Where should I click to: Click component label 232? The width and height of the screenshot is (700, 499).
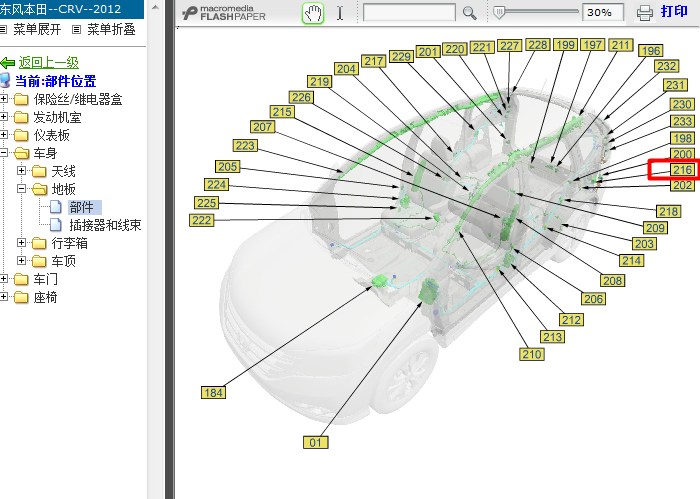(667, 66)
